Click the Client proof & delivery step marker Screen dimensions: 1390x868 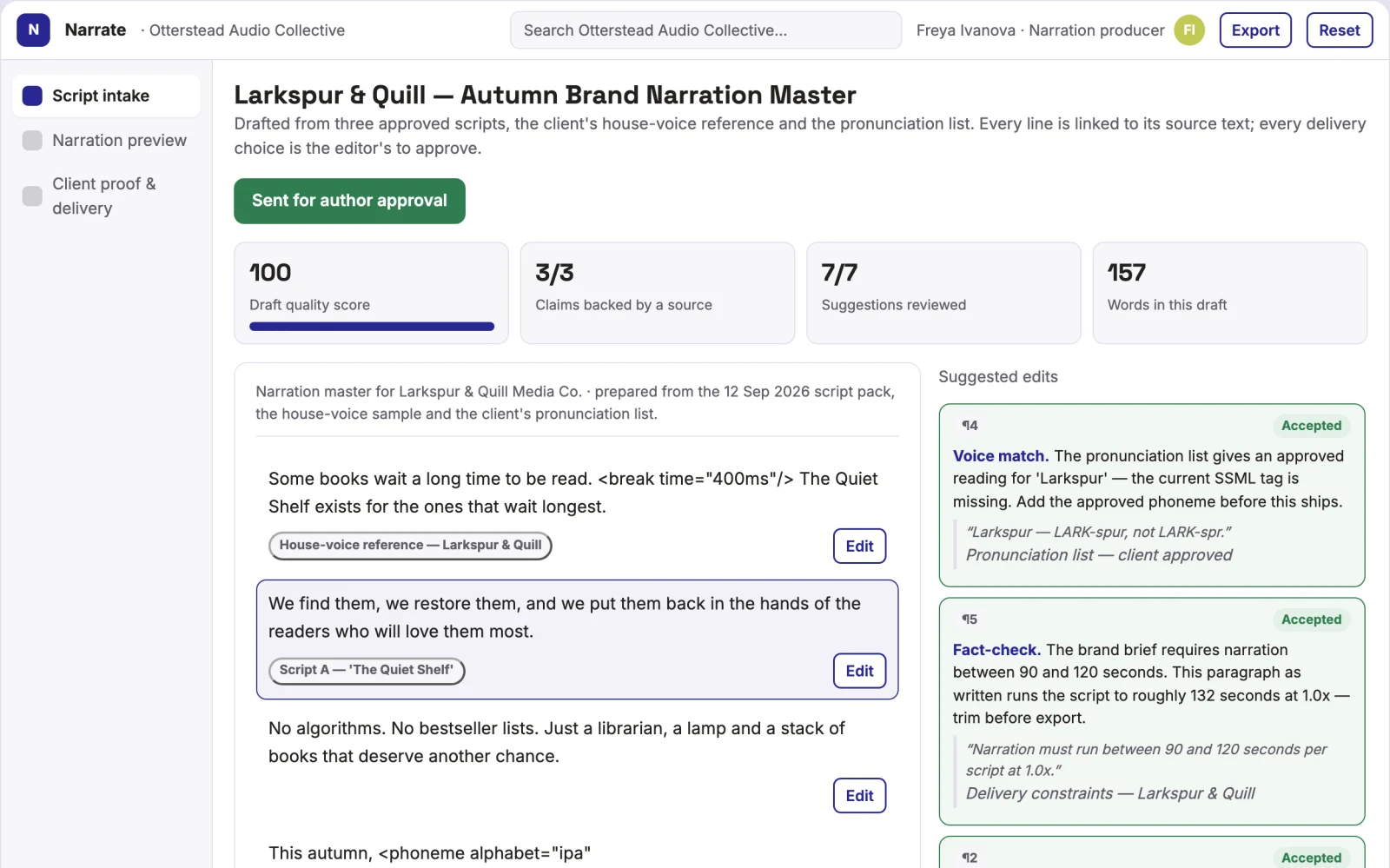pyautogui.click(x=32, y=195)
